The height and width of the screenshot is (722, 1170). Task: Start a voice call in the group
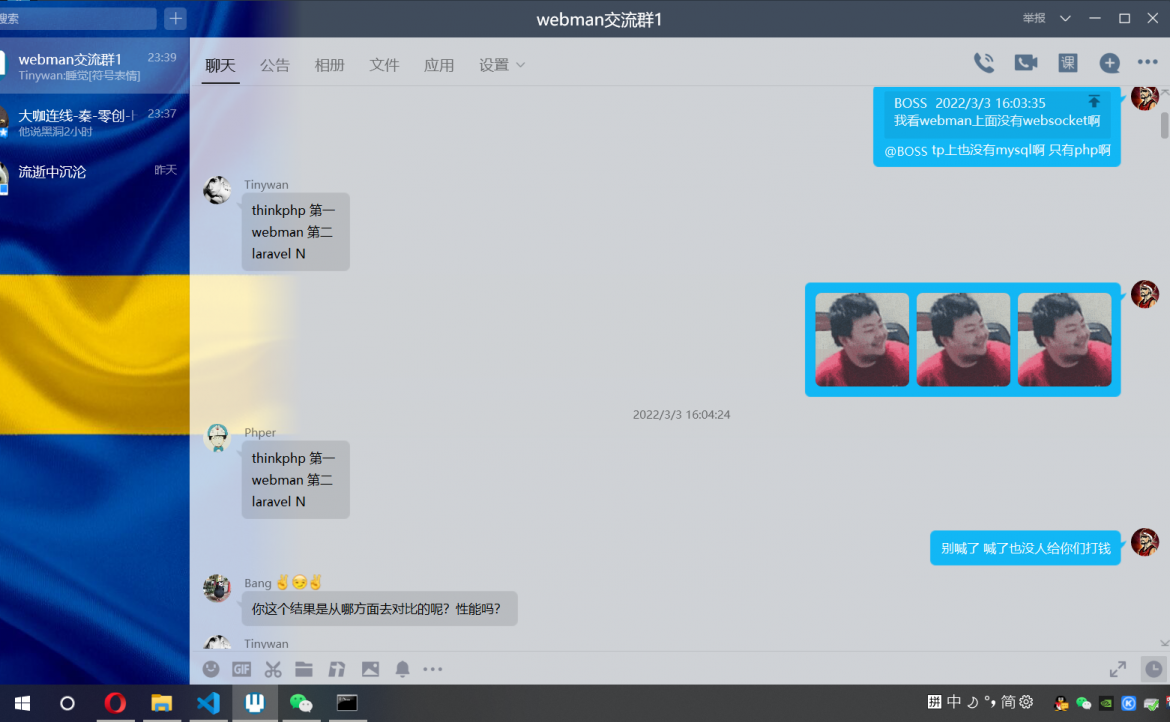point(983,63)
